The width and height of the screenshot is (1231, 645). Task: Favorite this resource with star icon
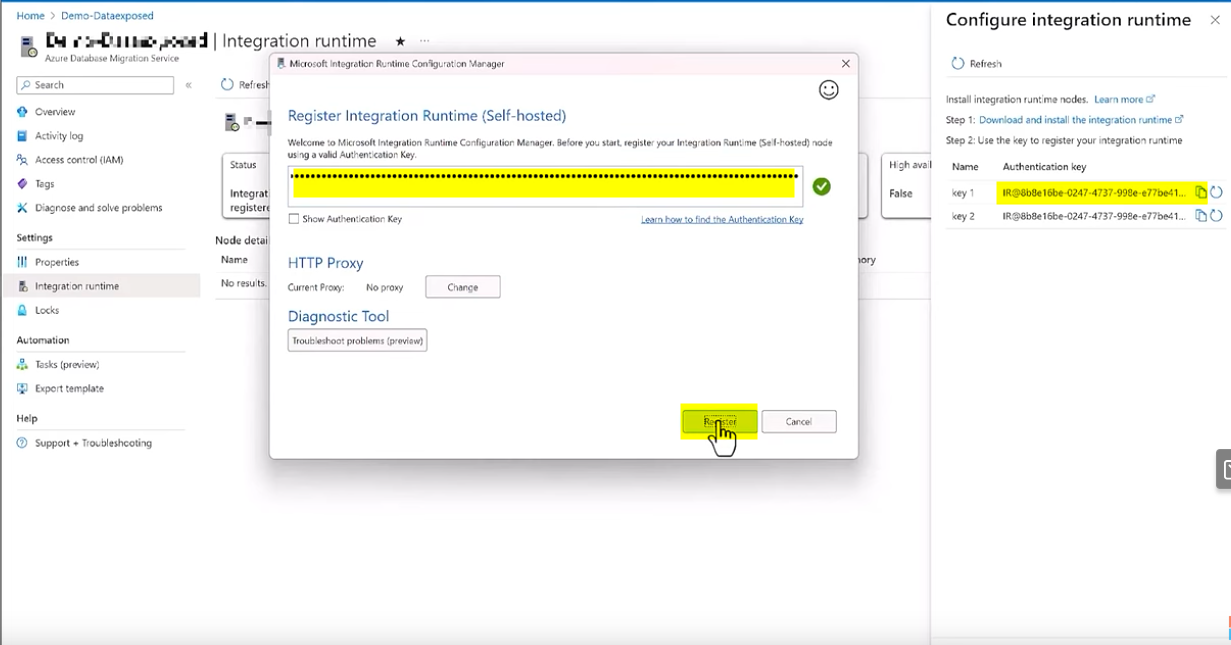pyautogui.click(x=400, y=42)
